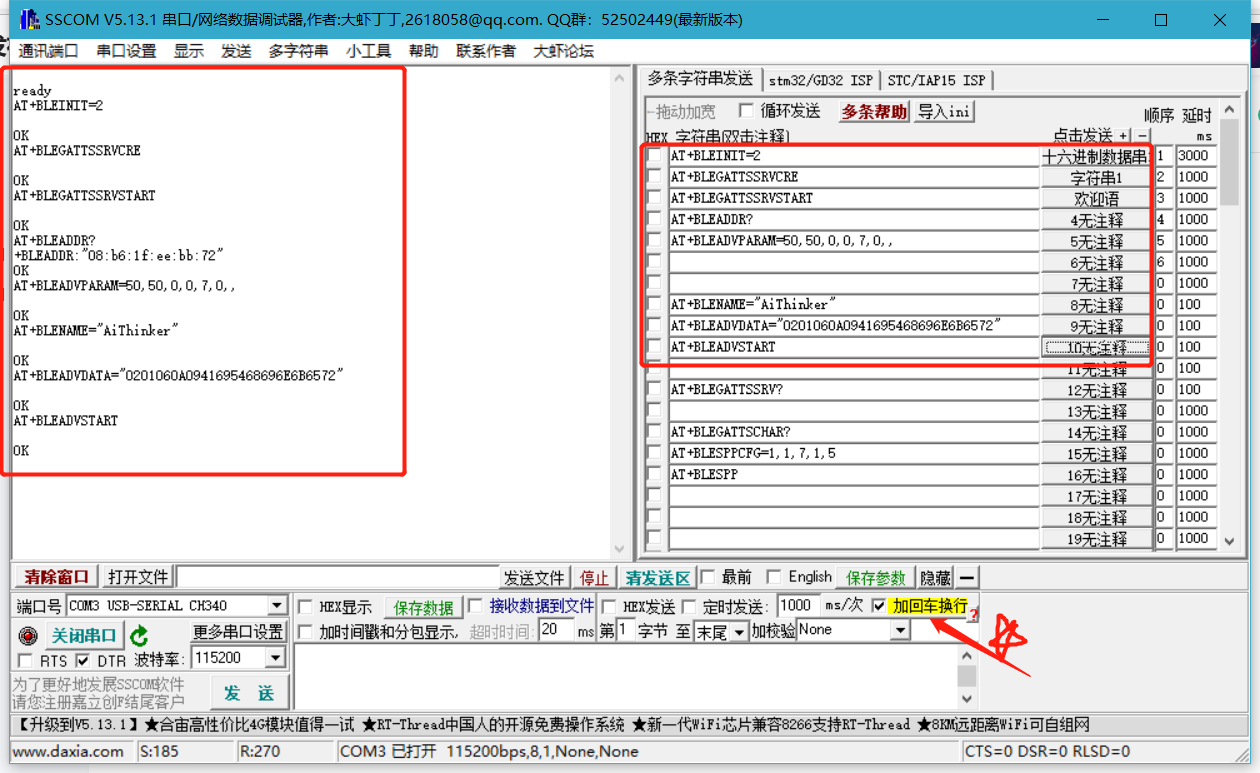Open the 显示 menu
Image resolution: width=1260 pixels, height=773 pixels.
point(189,51)
